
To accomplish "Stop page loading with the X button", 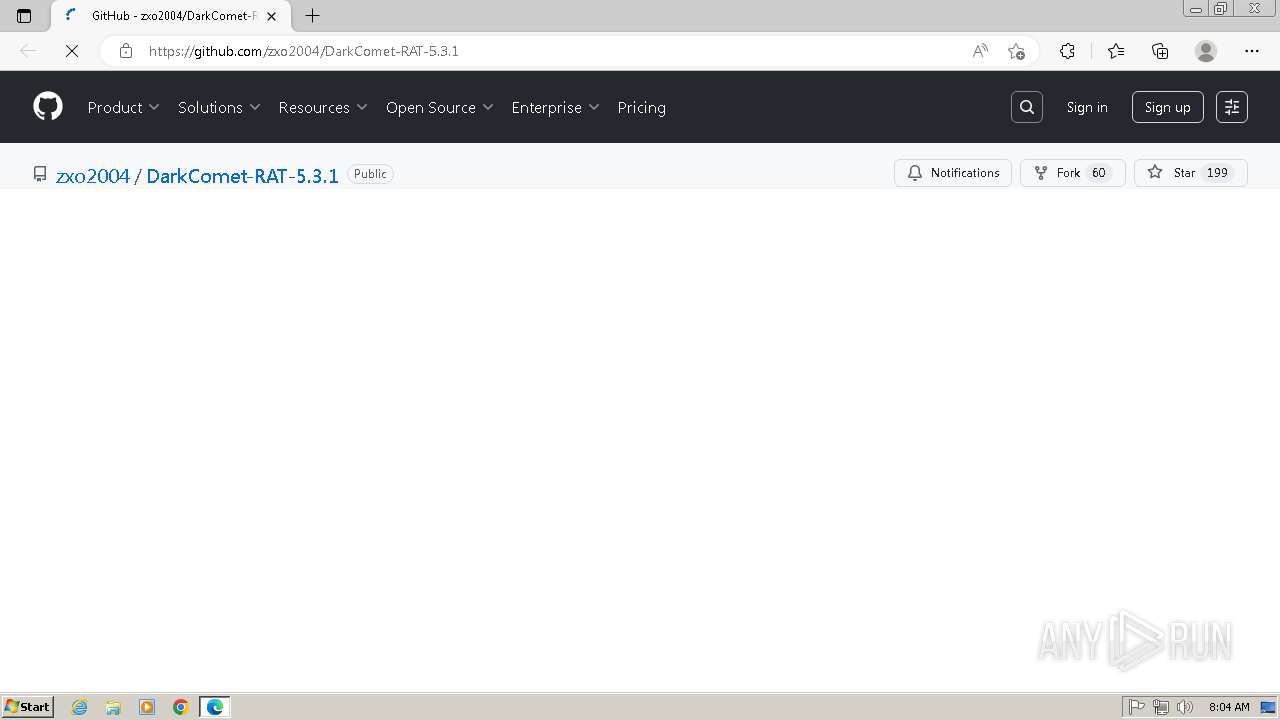I will point(72,51).
